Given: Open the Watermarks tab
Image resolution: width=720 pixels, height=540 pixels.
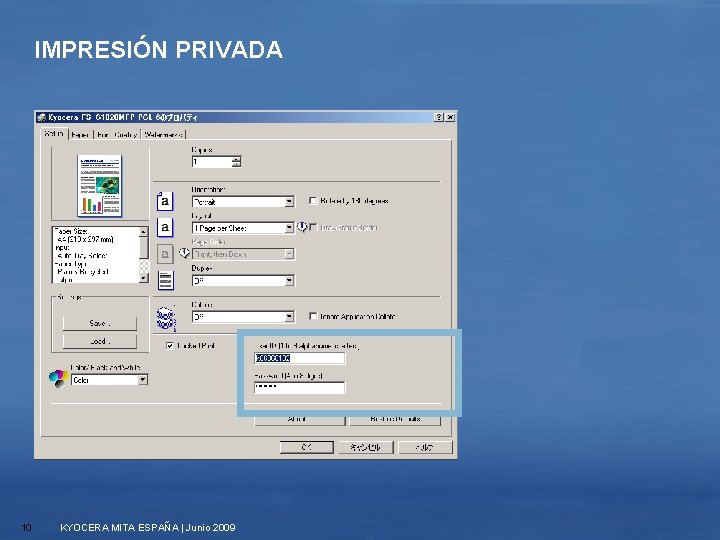Looking at the screenshot, I should [x=164, y=135].
